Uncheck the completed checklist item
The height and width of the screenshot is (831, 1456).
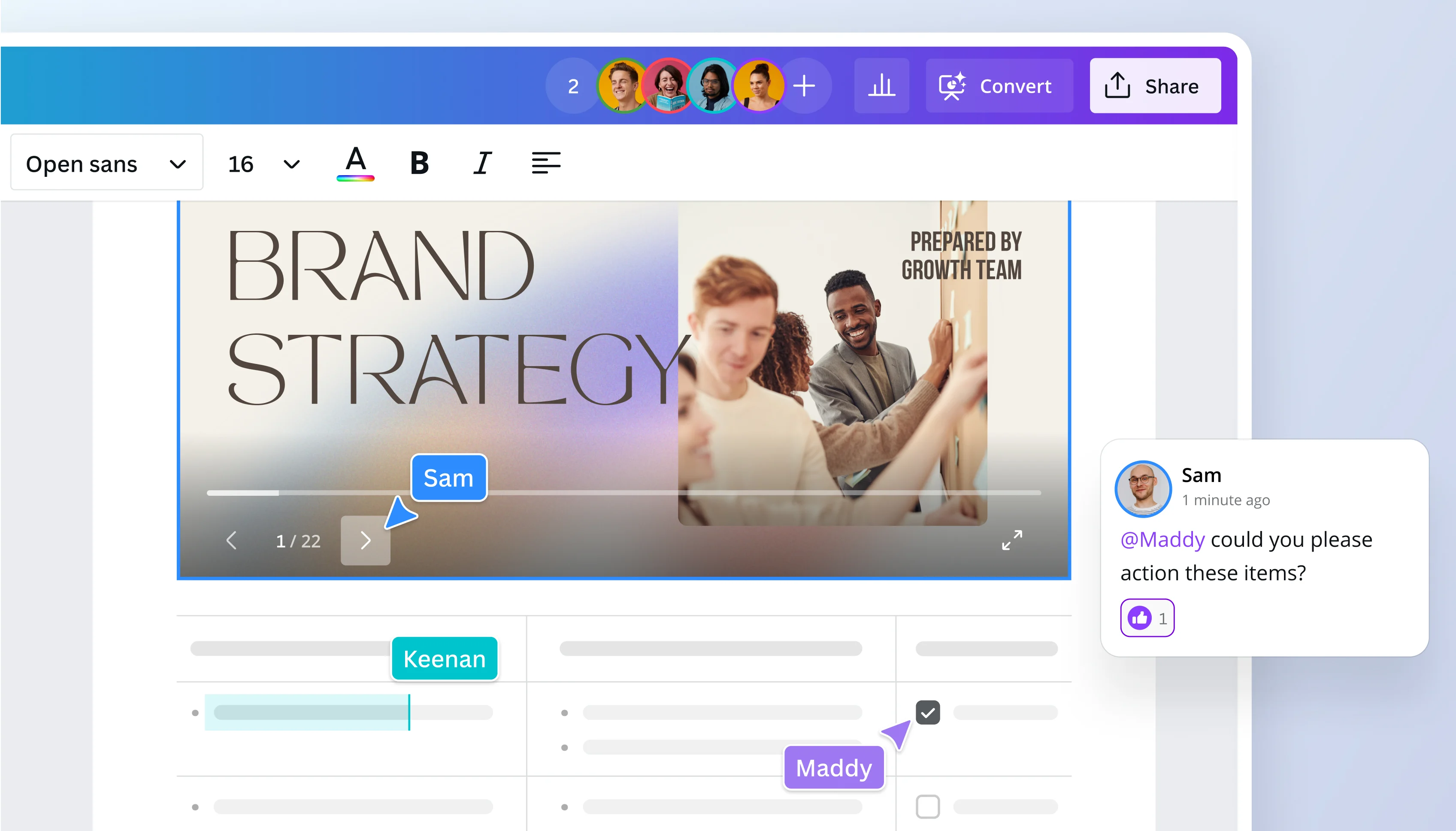pyautogui.click(x=927, y=712)
